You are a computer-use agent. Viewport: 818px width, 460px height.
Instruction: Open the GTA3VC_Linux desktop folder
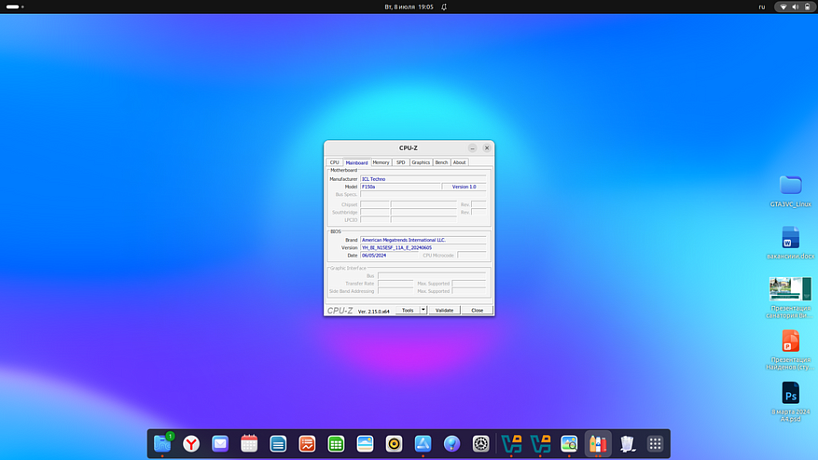pyautogui.click(x=790, y=186)
